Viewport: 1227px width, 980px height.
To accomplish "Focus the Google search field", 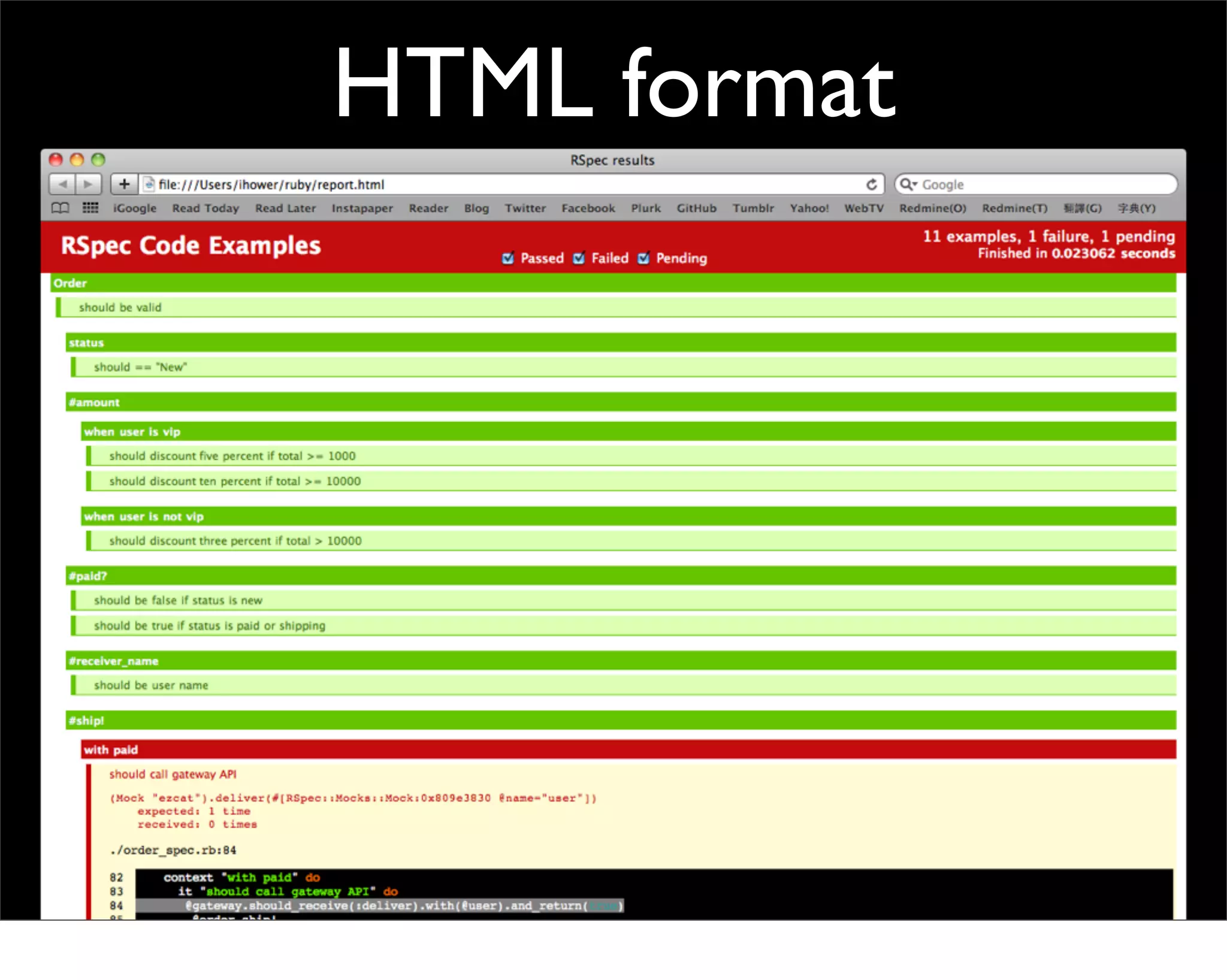I will [x=1036, y=184].
